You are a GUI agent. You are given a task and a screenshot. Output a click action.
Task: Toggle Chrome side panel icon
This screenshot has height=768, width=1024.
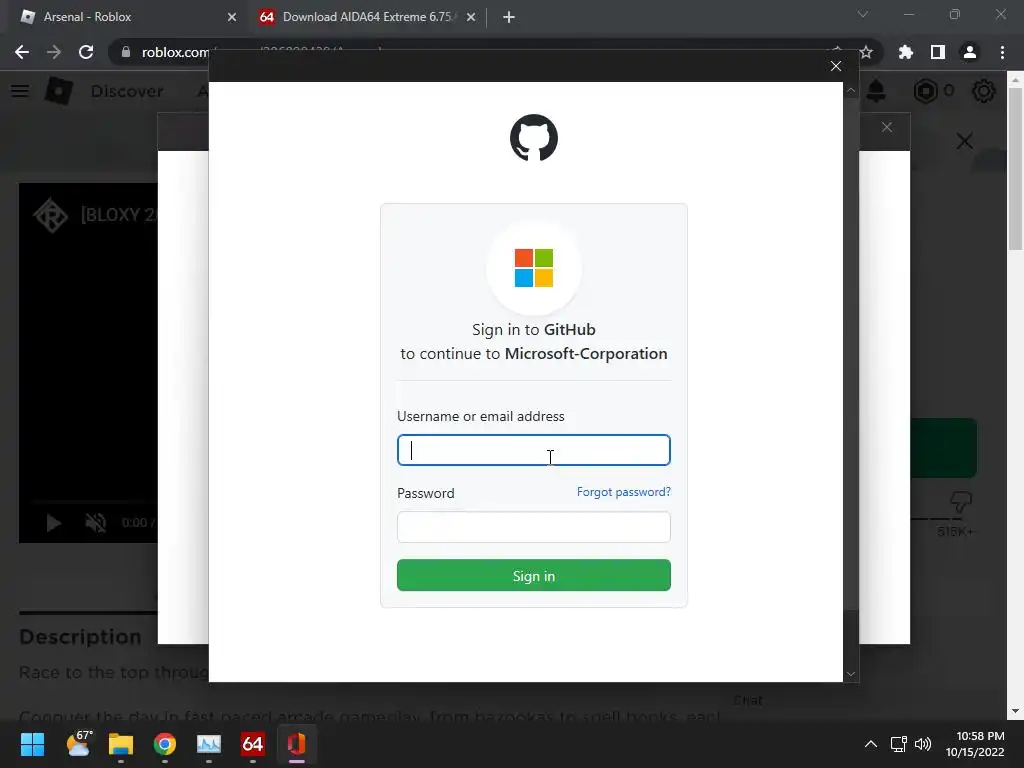(x=938, y=52)
